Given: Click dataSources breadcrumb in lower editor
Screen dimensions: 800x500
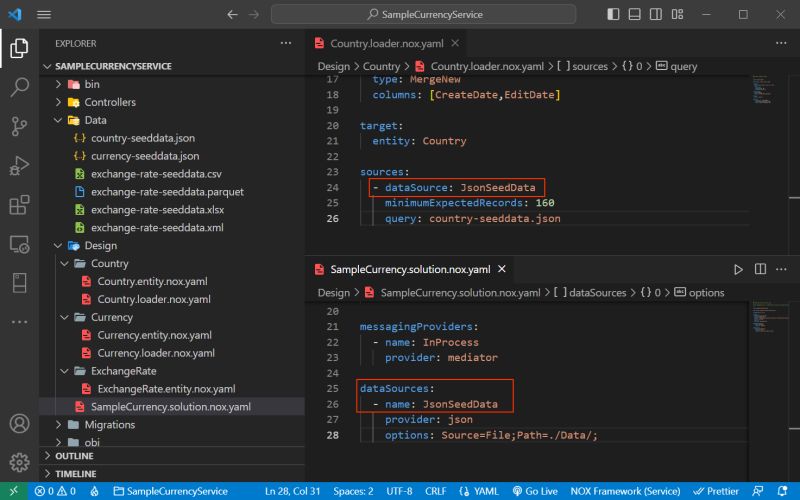Looking at the screenshot, I should (x=590, y=293).
